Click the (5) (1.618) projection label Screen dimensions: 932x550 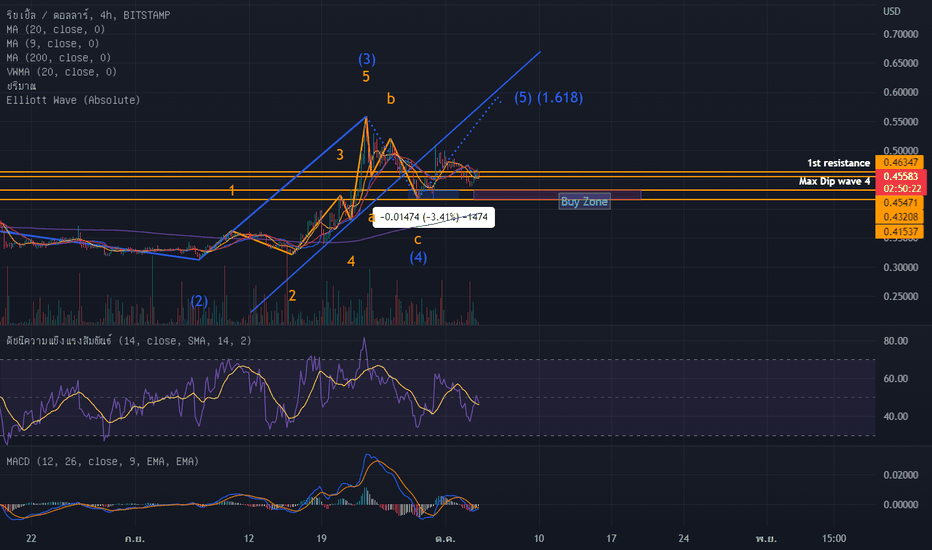pyautogui.click(x=549, y=98)
